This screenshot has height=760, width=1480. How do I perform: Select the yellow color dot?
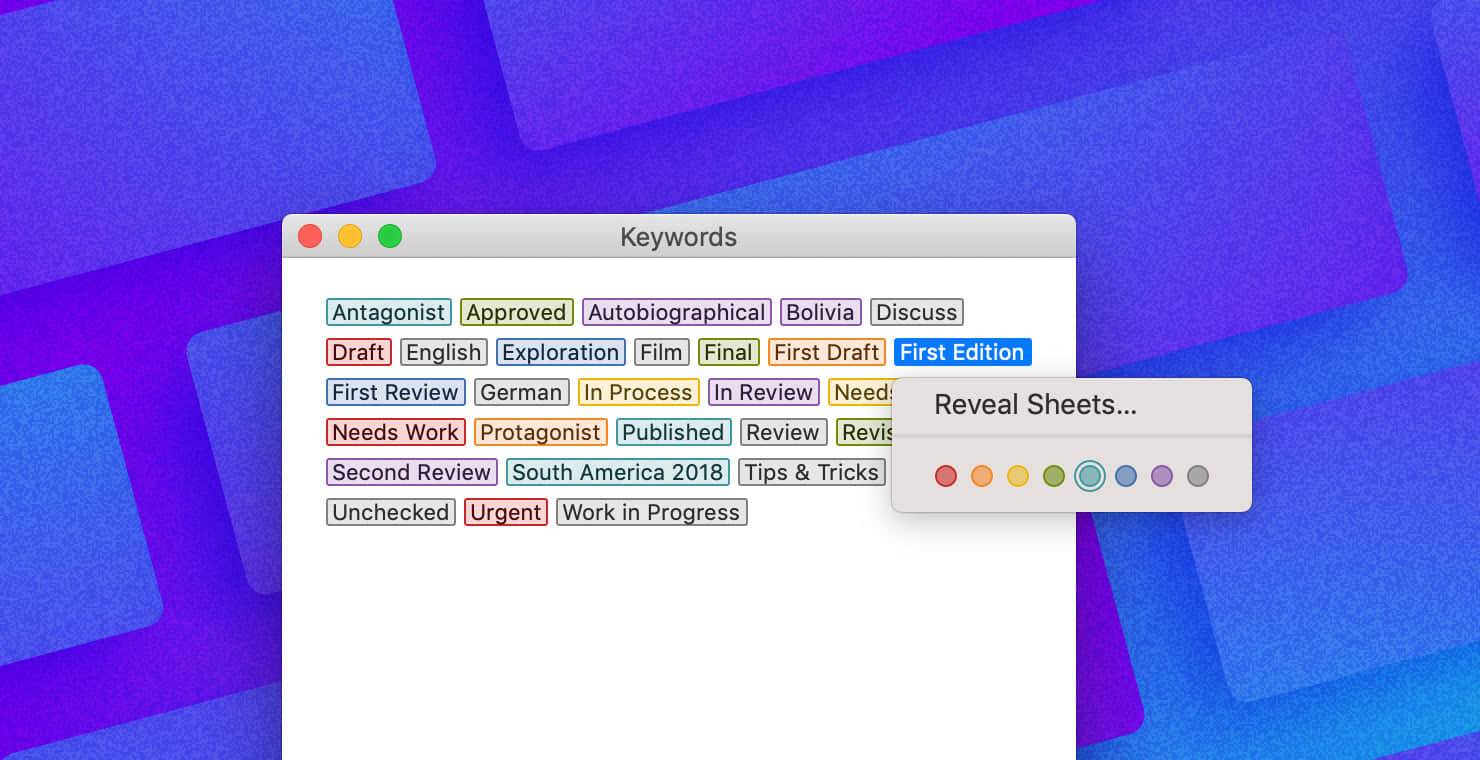click(1018, 476)
